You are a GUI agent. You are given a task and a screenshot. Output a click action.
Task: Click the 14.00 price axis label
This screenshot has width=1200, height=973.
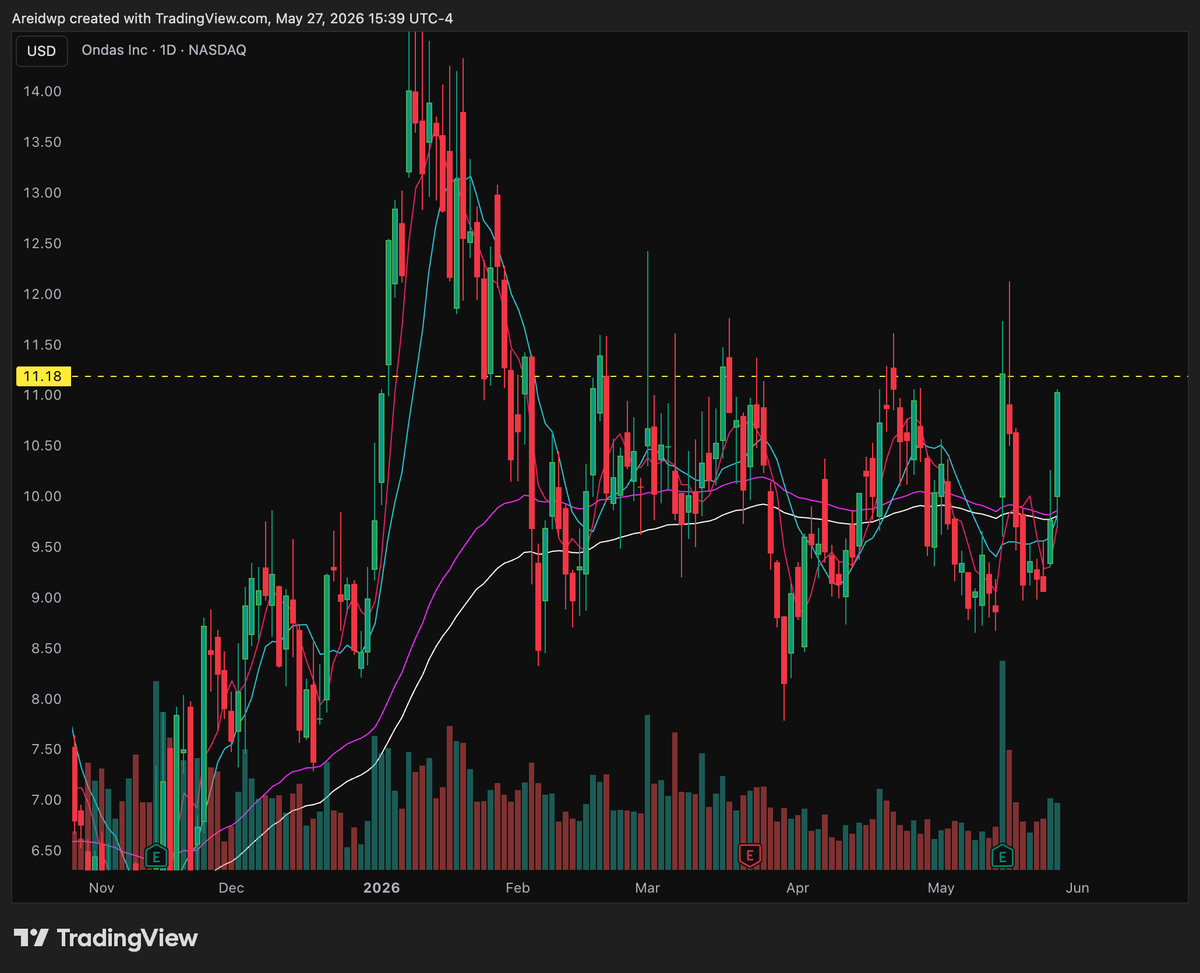[x=41, y=91]
